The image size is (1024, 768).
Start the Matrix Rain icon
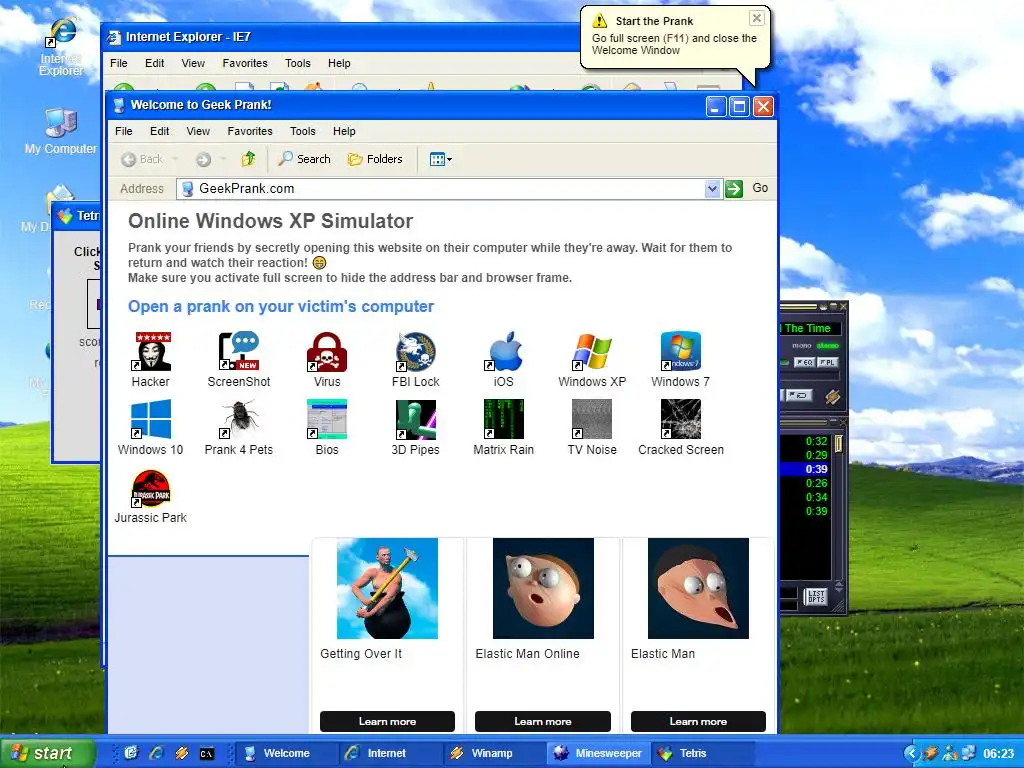tap(504, 427)
